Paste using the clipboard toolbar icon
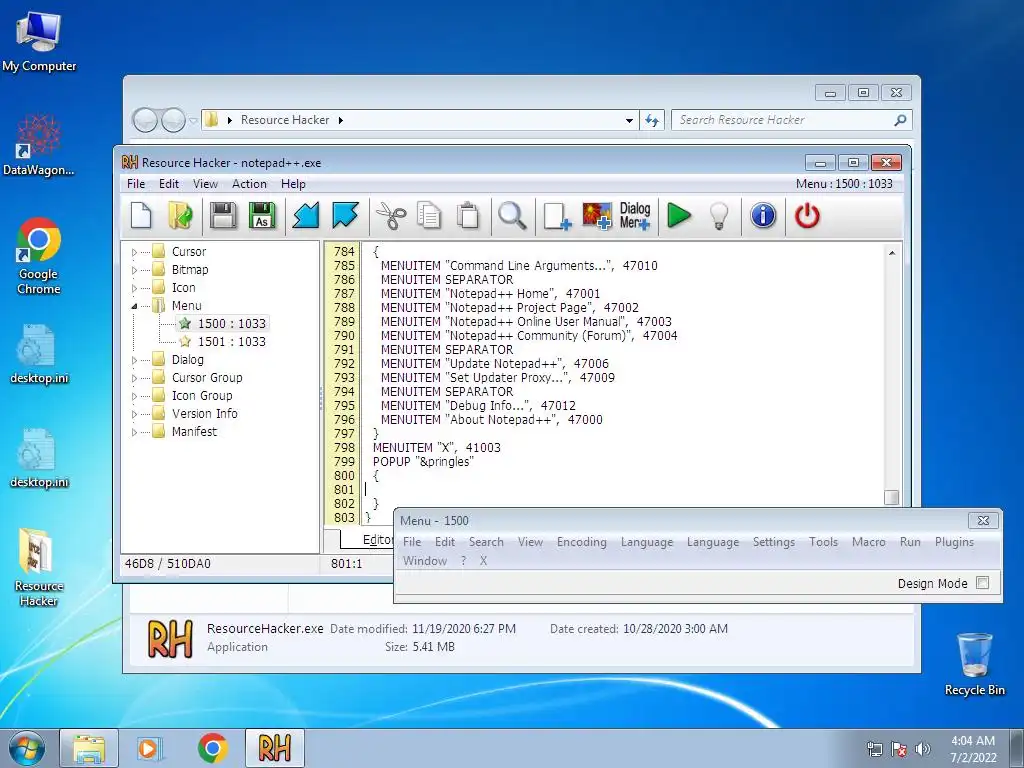The image size is (1024, 768). (468, 216)
